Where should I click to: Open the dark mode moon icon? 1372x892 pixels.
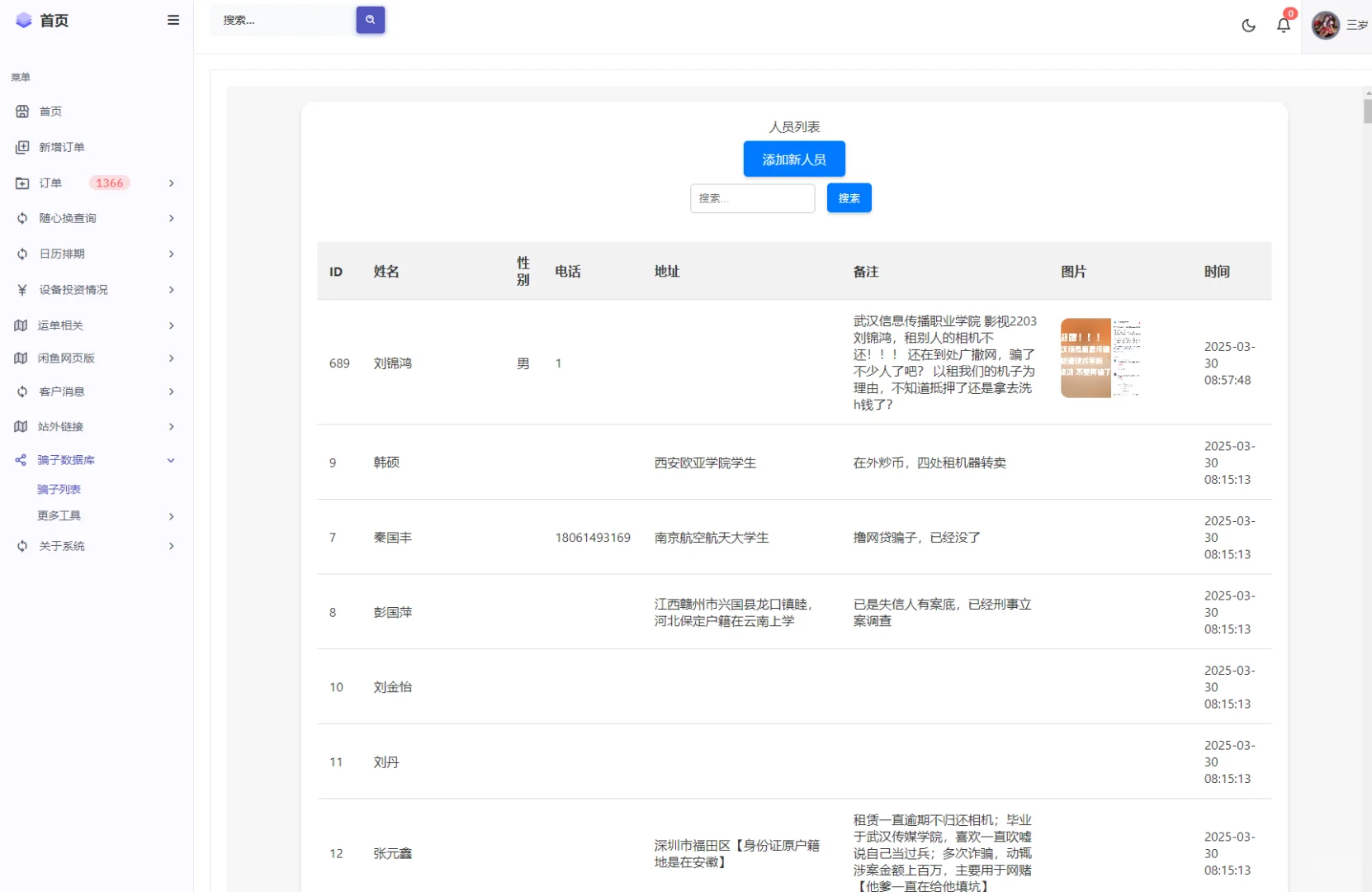(x=1248, y=26)
